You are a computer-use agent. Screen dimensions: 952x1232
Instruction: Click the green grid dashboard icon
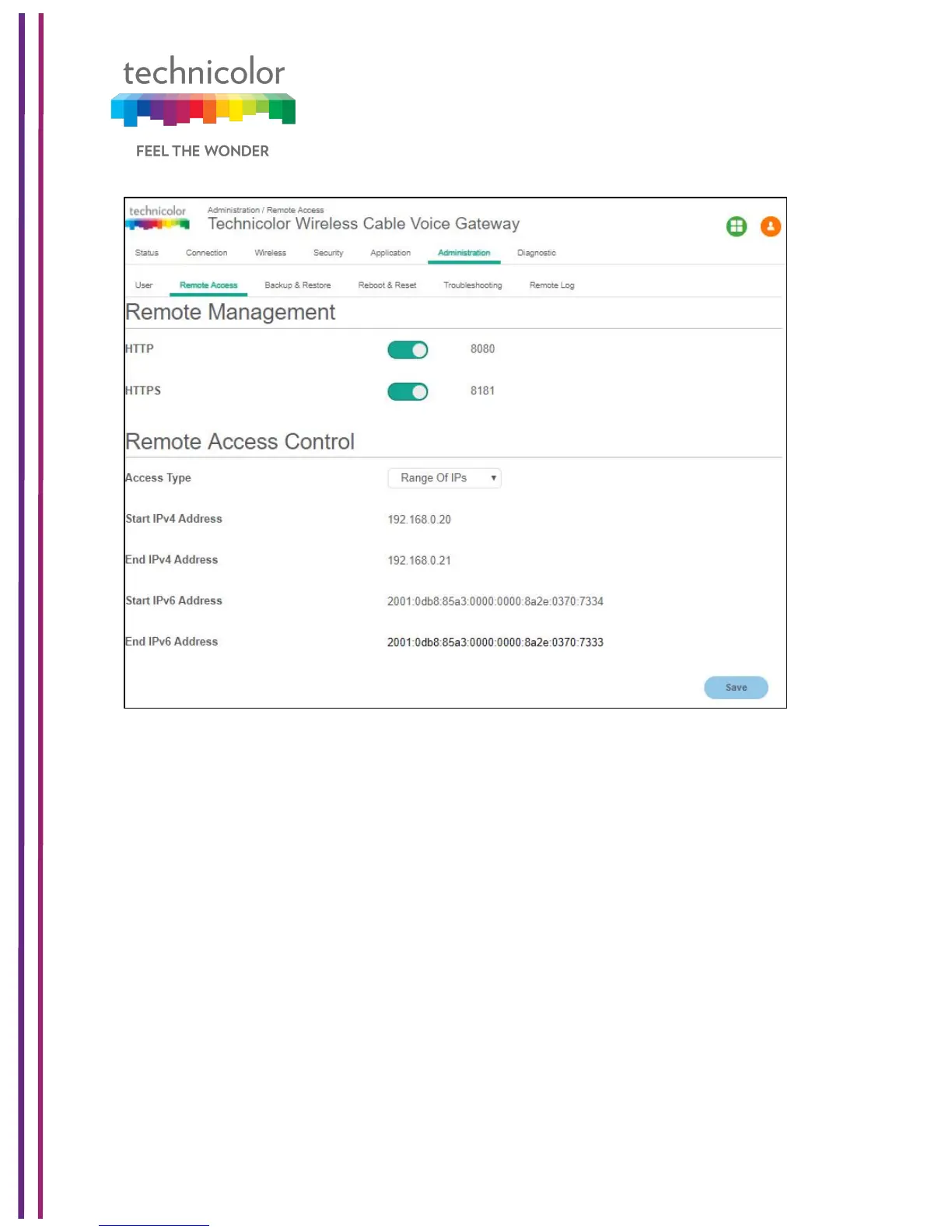pyautogui.click(x=736, y=226)
